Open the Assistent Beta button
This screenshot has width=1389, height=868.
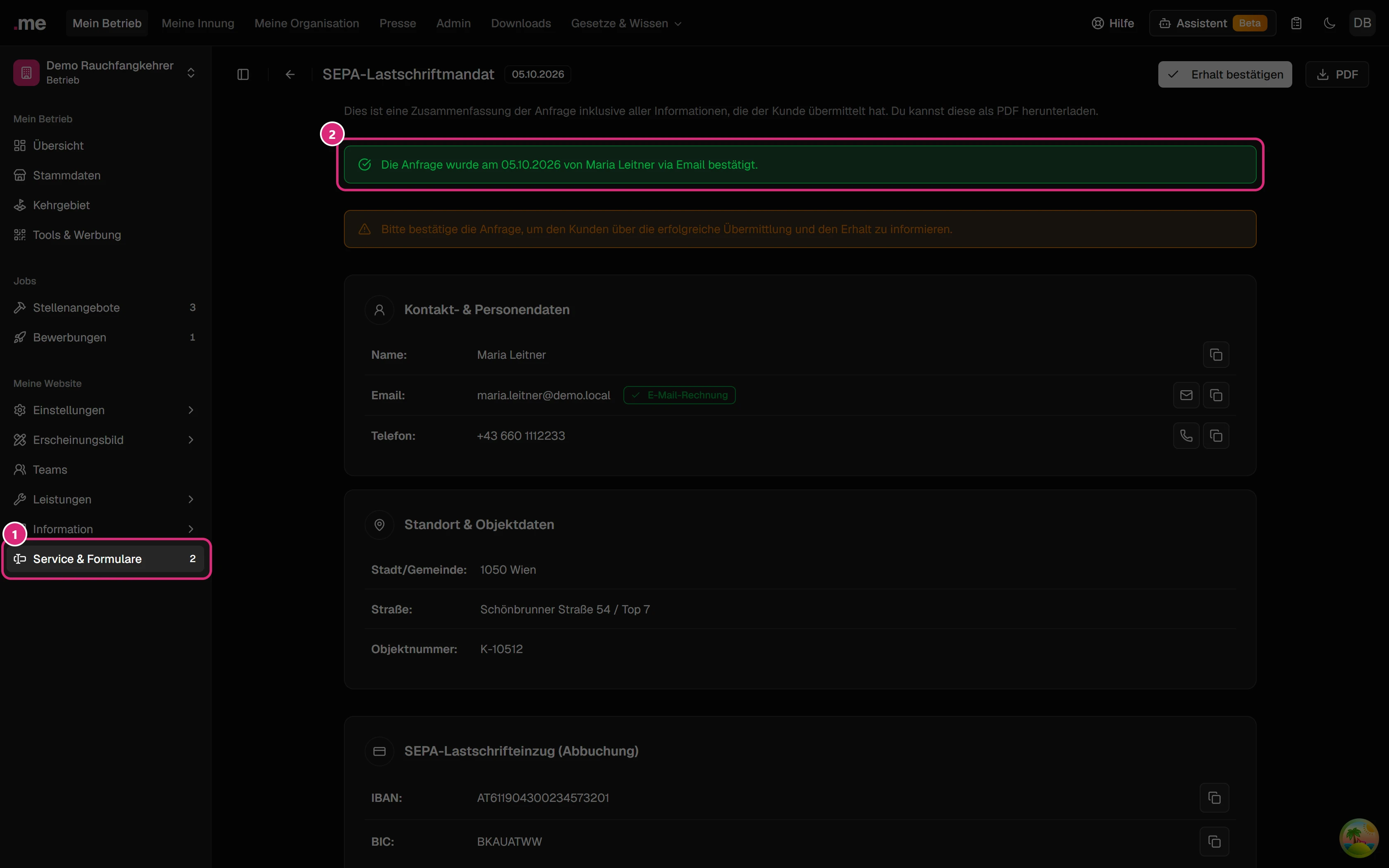coord(1212,24)
